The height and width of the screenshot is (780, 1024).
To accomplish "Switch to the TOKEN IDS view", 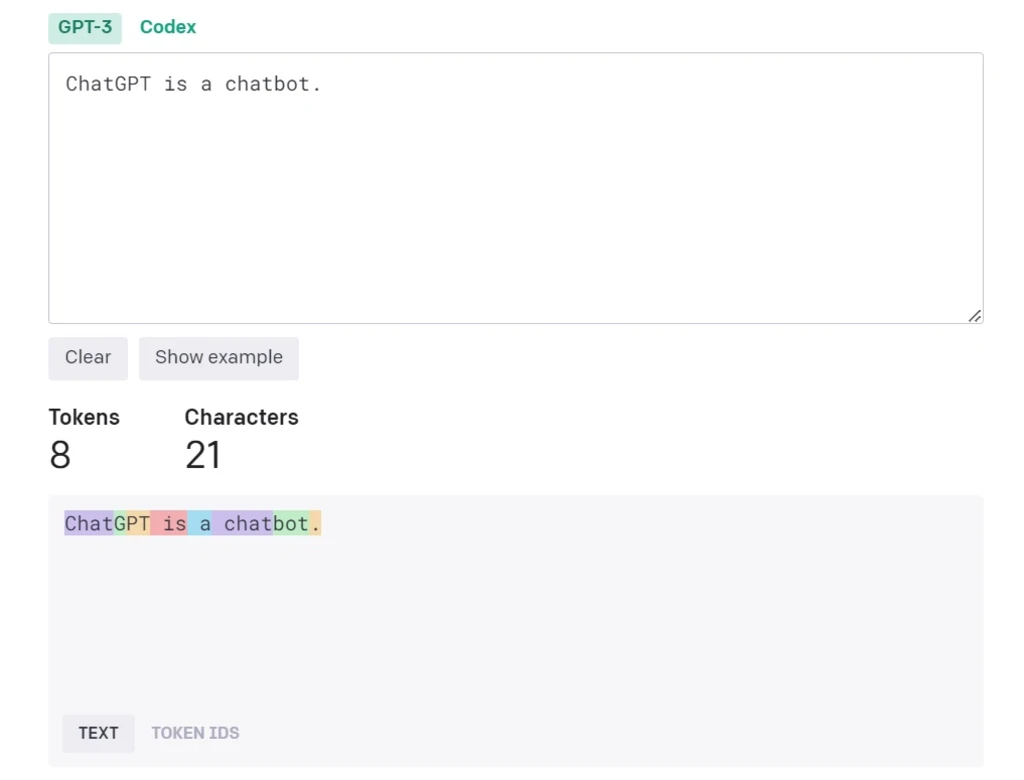I will coord(195,733).
